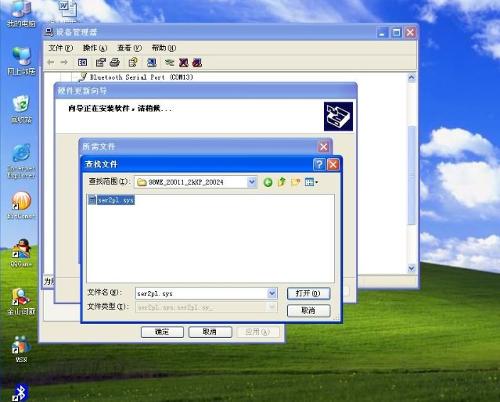Click the question-mark help button in Find File title bar
The image size is (500, 402).
click(319, 164)
